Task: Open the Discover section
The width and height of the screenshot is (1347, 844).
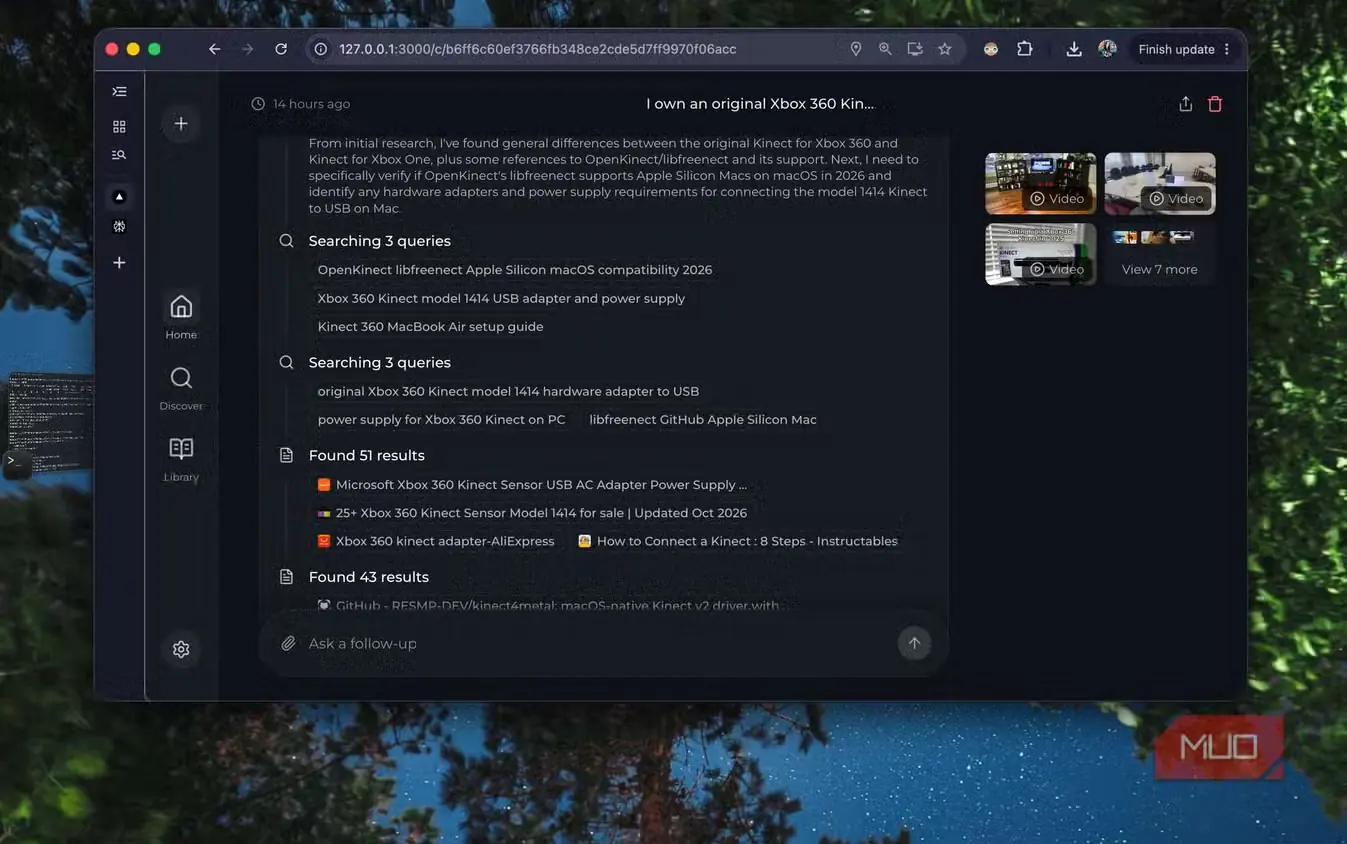Action: pos(181,388)
